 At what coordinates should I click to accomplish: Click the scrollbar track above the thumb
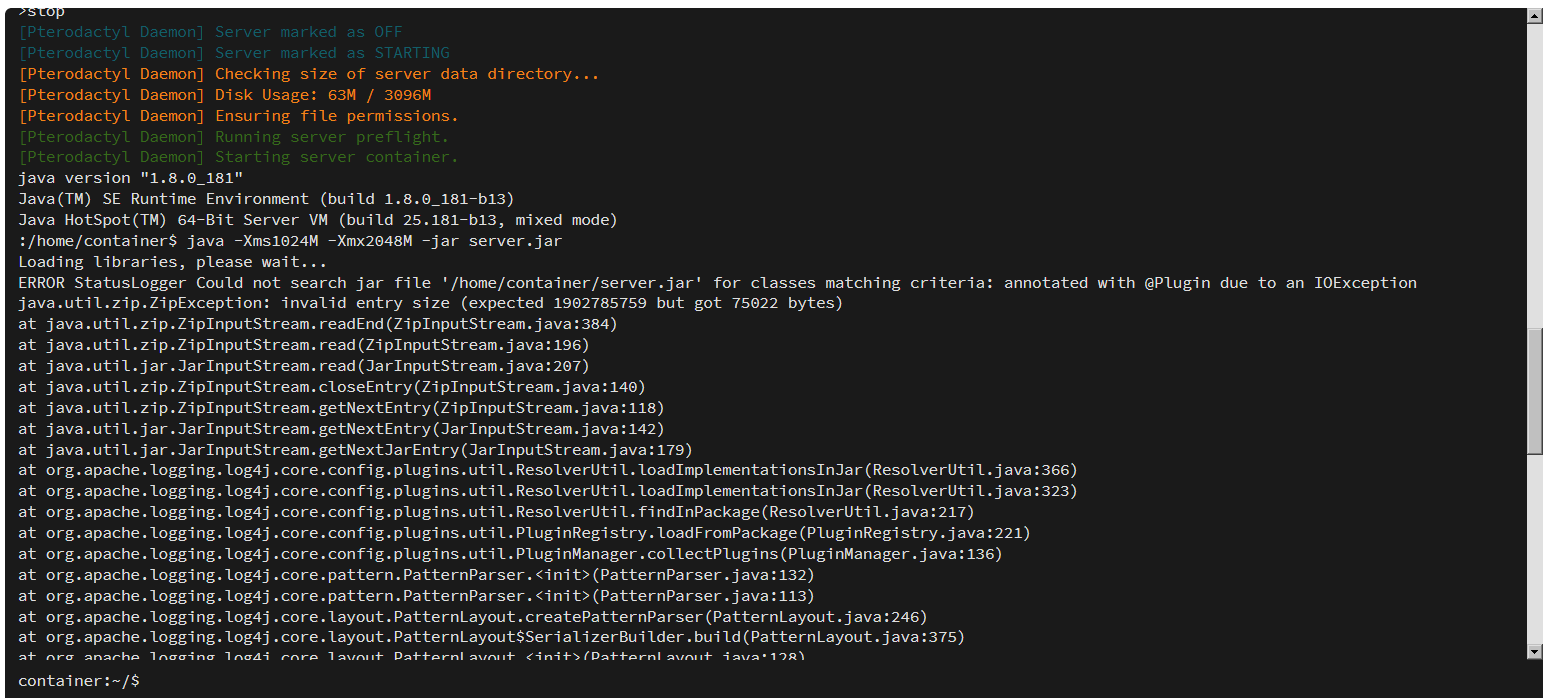[1535, 170]
